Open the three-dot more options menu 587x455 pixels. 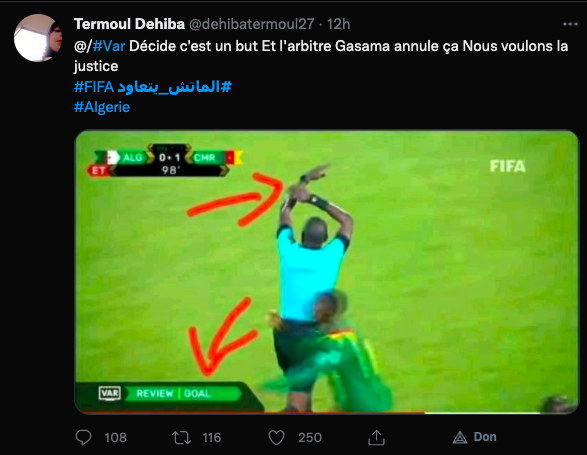(570, 24)
